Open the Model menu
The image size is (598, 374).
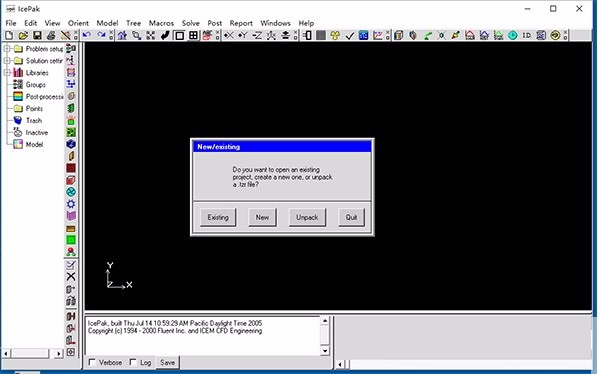[x=107, y=23]
